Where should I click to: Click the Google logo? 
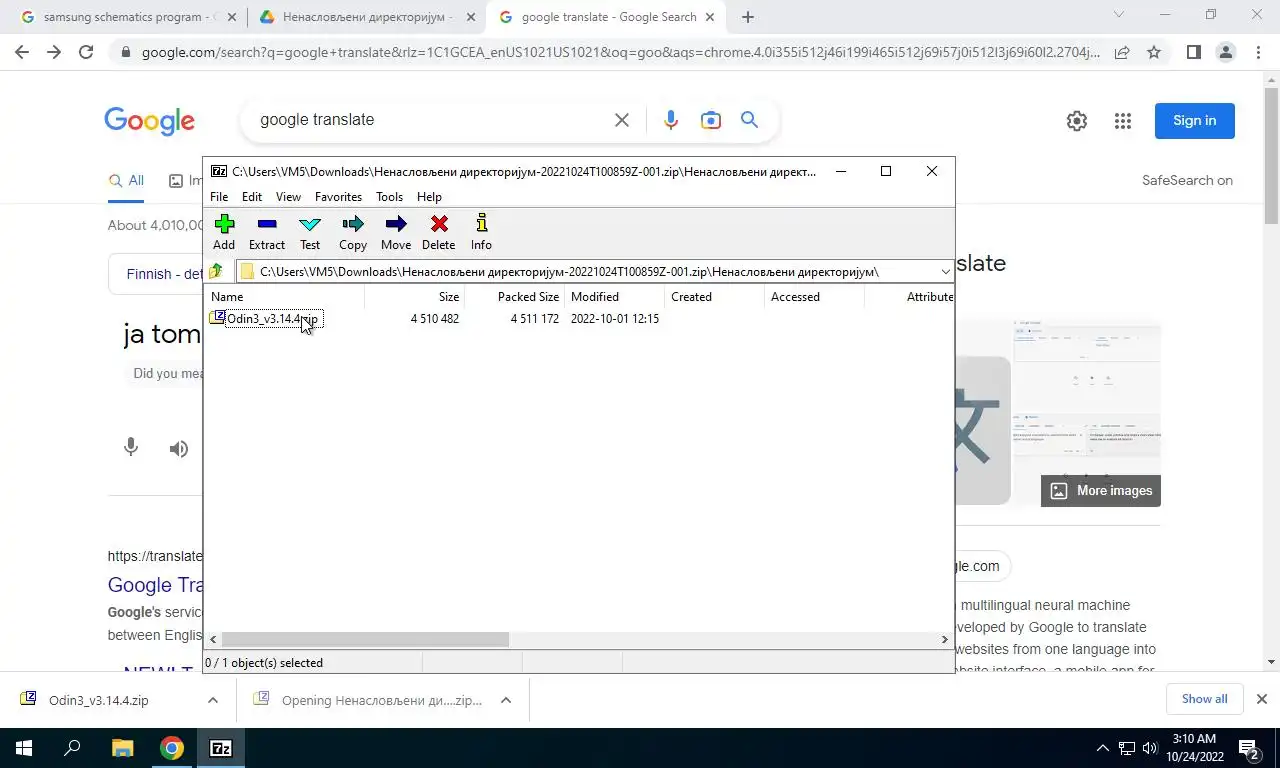[149, 121]
